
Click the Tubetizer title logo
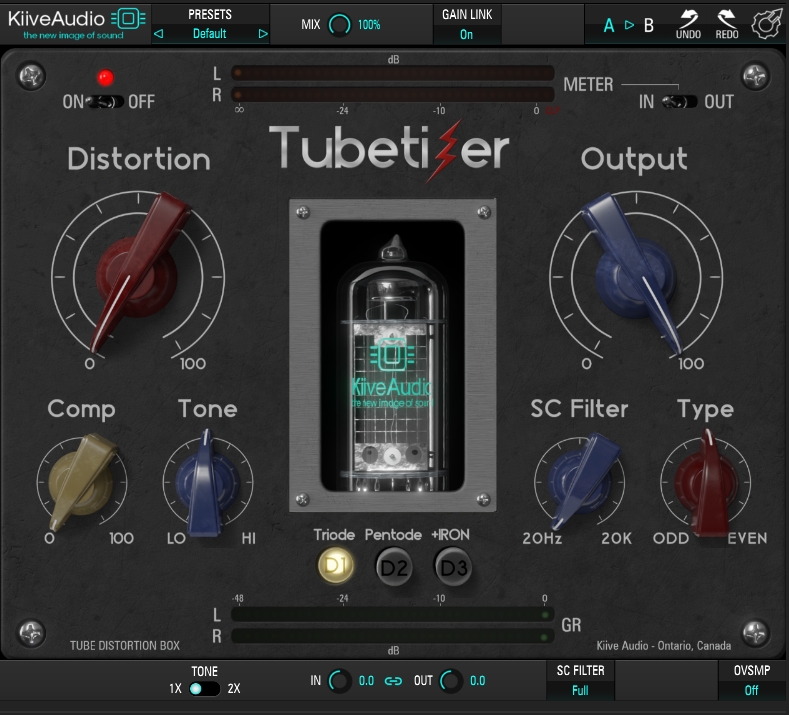coord(389,149)
